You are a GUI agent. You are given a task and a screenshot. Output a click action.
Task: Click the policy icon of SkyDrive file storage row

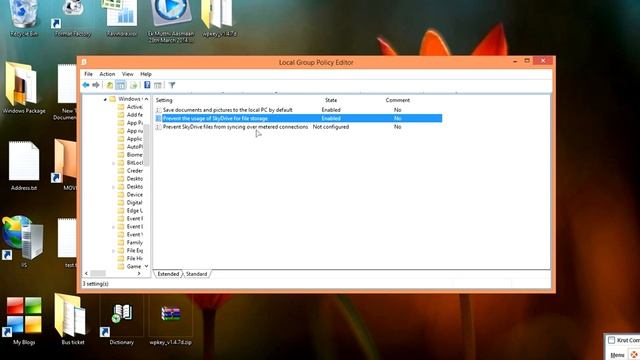[158, 118]
